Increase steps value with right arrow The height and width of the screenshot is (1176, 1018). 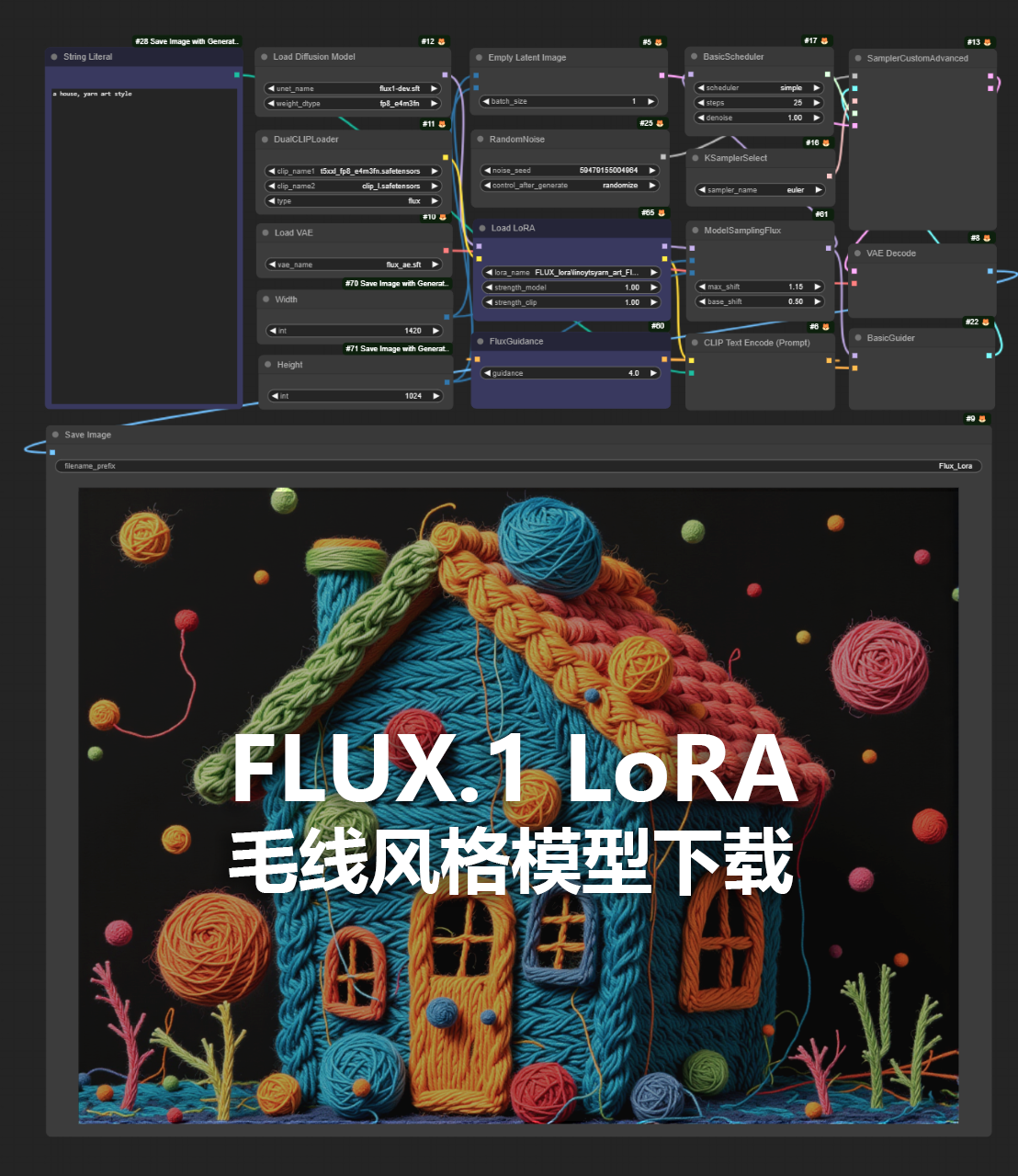[x=816, y=103]
